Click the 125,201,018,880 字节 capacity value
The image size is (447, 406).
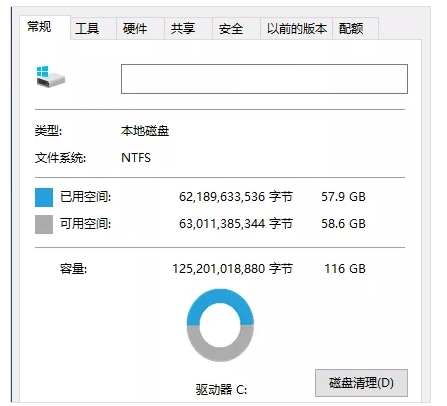click(x=232, y=269)
